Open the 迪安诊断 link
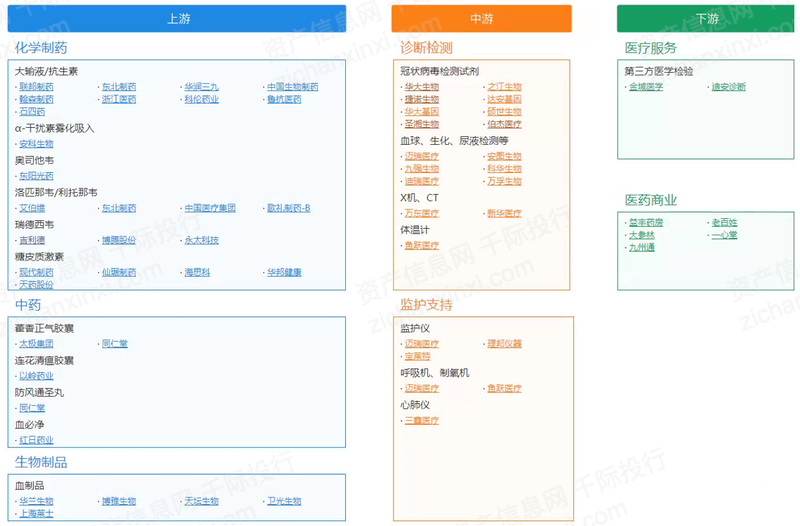This screenshot has height=526, width=800. 729,87
